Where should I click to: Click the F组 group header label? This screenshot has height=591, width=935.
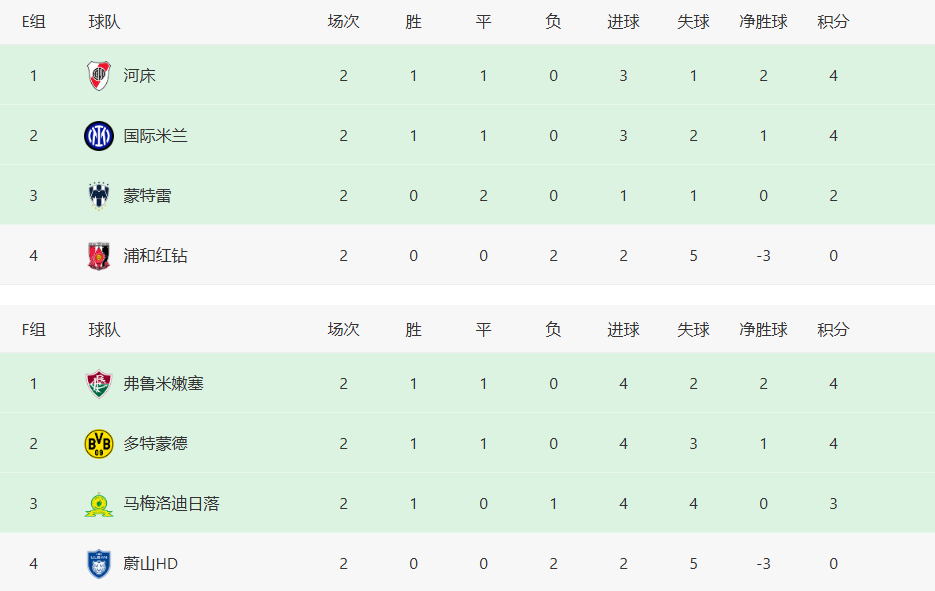pos(33,330)
